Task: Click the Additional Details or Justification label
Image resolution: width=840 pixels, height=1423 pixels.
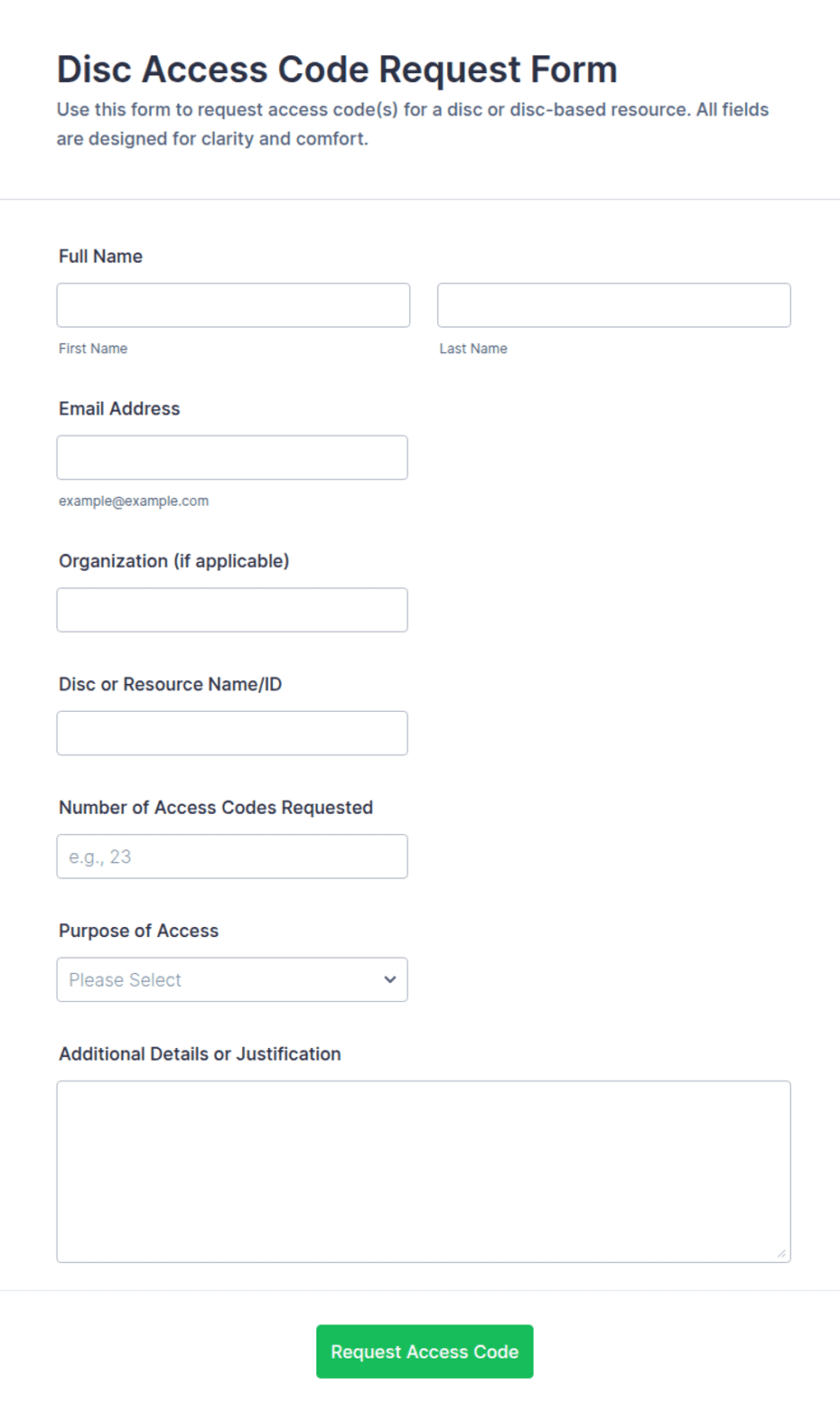Action: point(200,1054)
